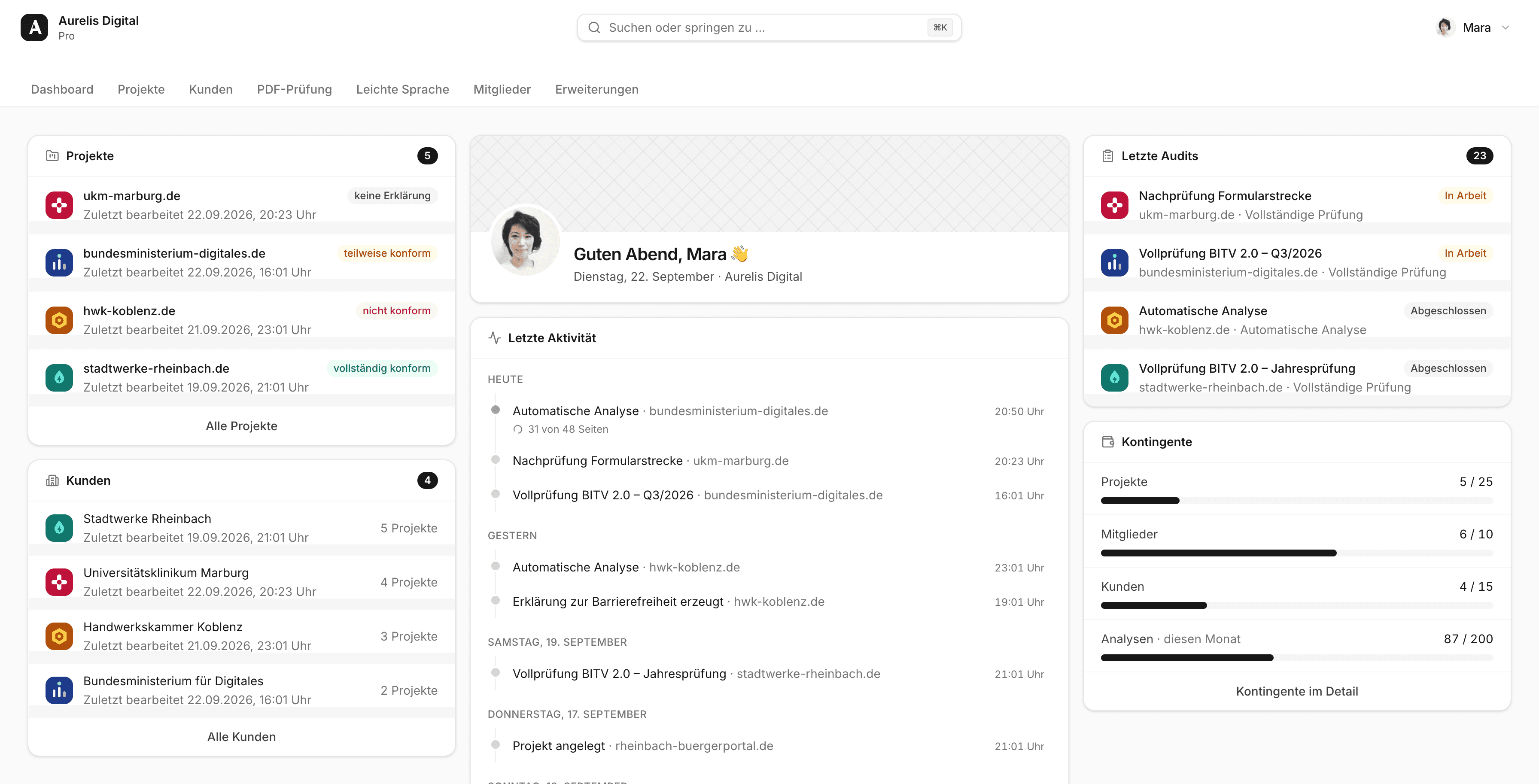Click the Letzte Aktivität pulse icon
1539x784 pixels.
point(495,337)
